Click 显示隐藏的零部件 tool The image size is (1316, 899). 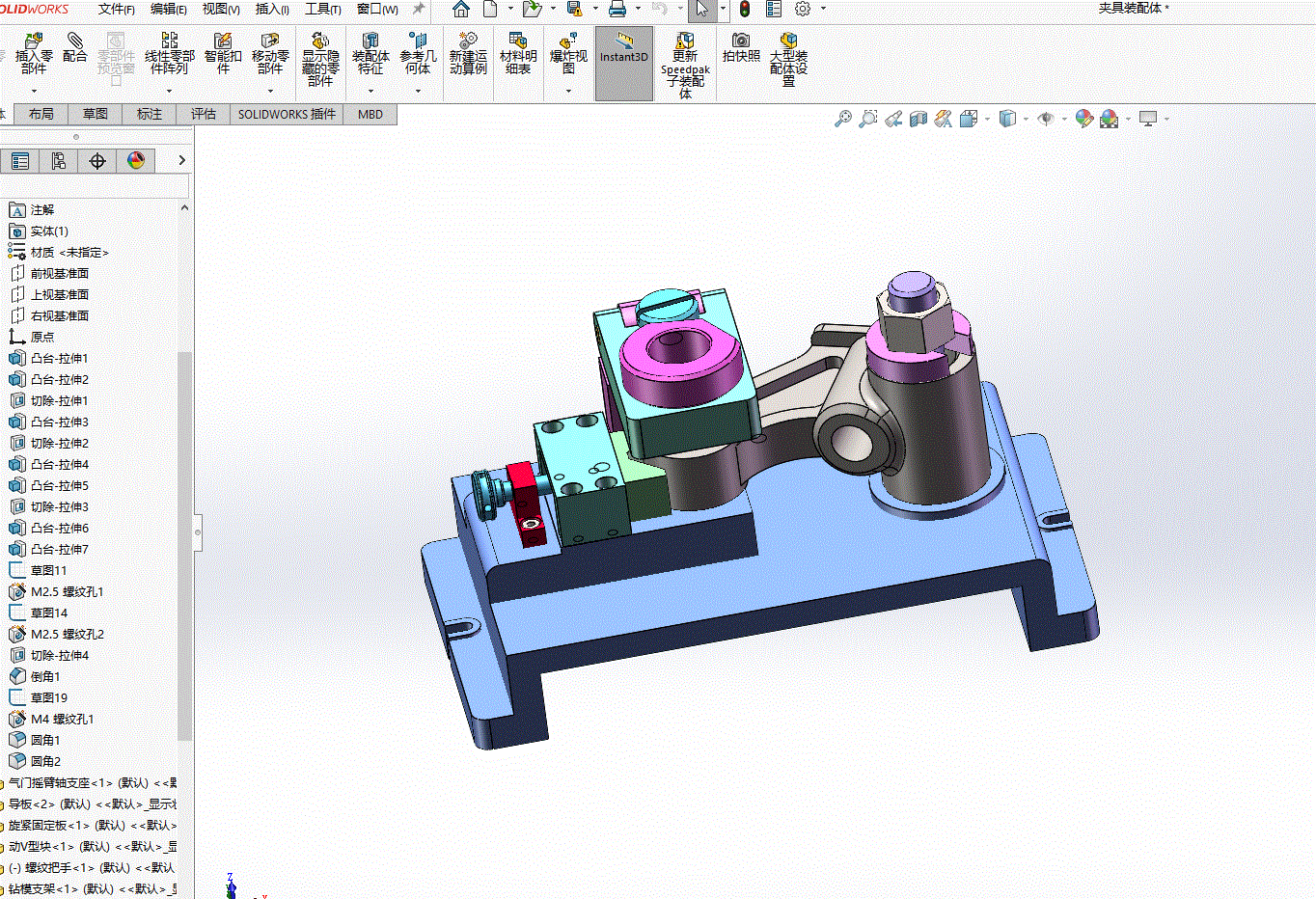pyautogui.click(x=320, y=60)
